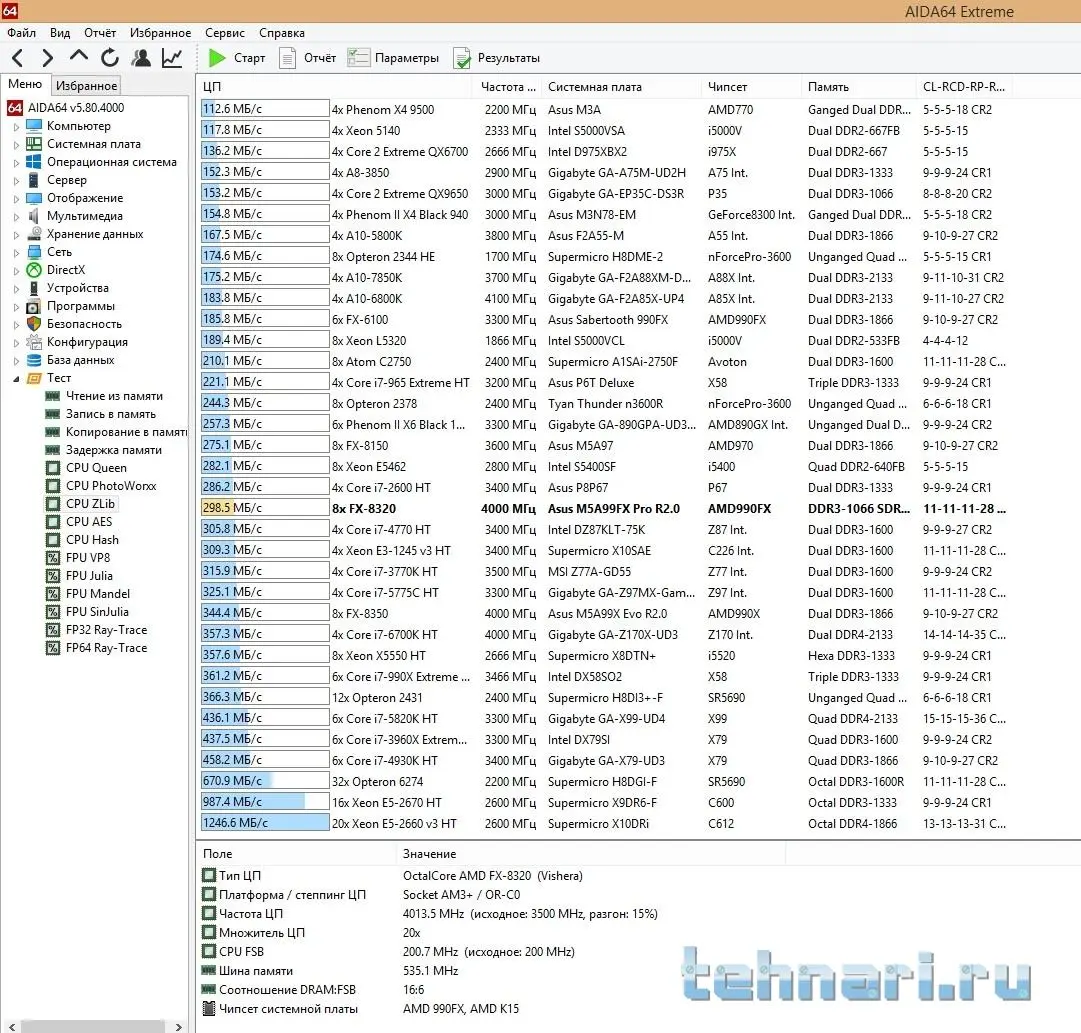Select the Программы icon in tree
Image resolution: width=1081 pixels, height=1033 pixels.
[34, 306]
